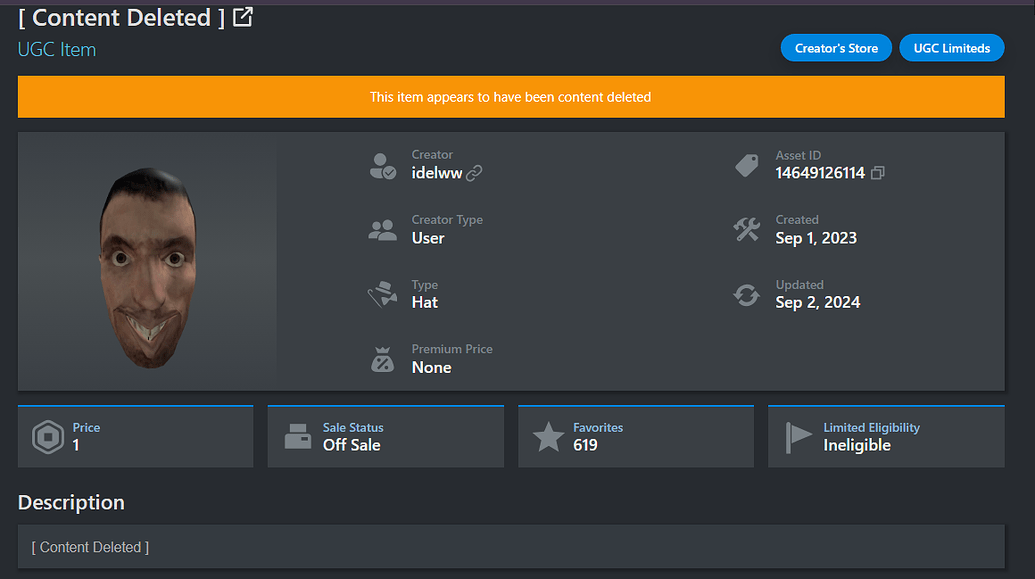Click the Created tools icon

(x=747, y=230)
